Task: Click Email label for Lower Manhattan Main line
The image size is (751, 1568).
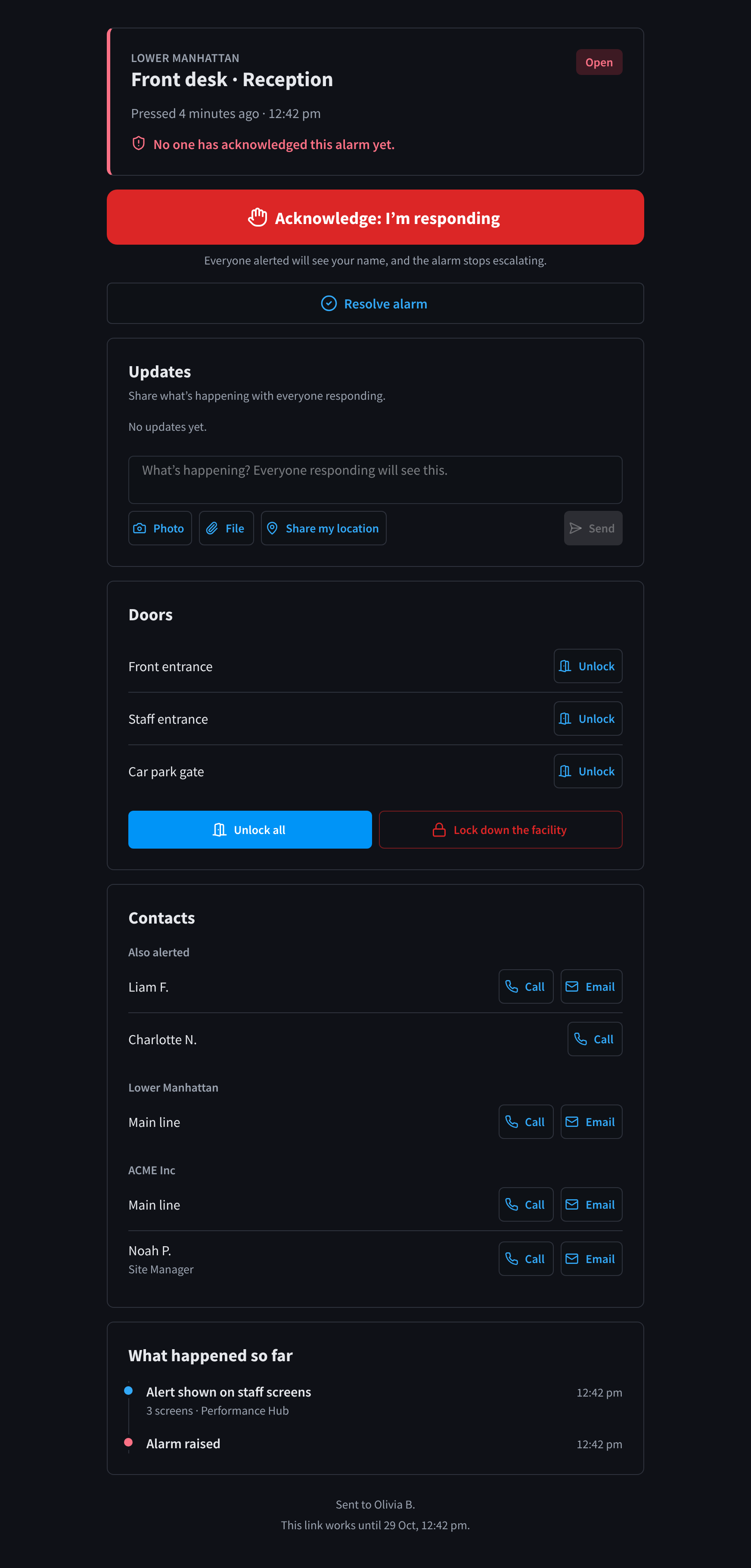Action: pos(599,1122)
